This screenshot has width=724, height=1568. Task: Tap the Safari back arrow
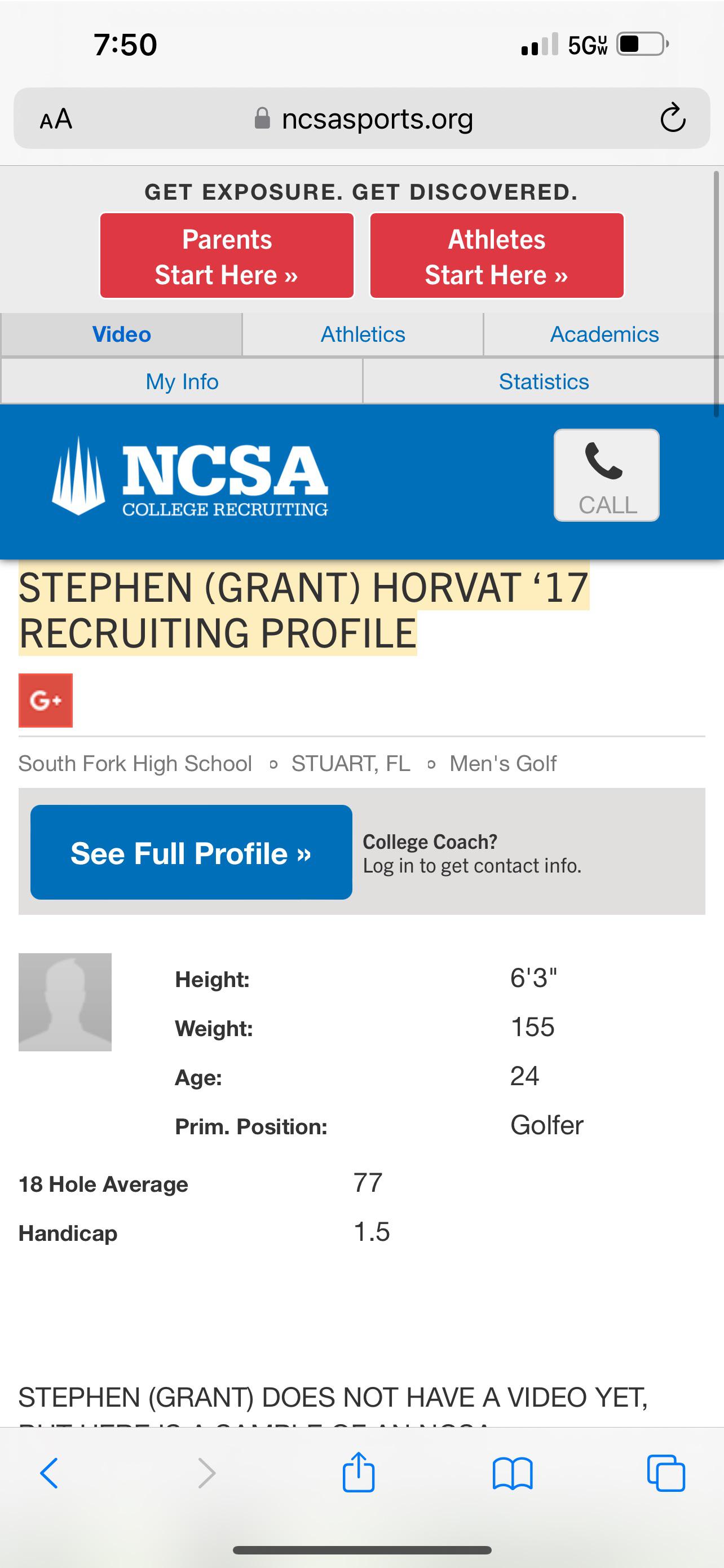49,1473
